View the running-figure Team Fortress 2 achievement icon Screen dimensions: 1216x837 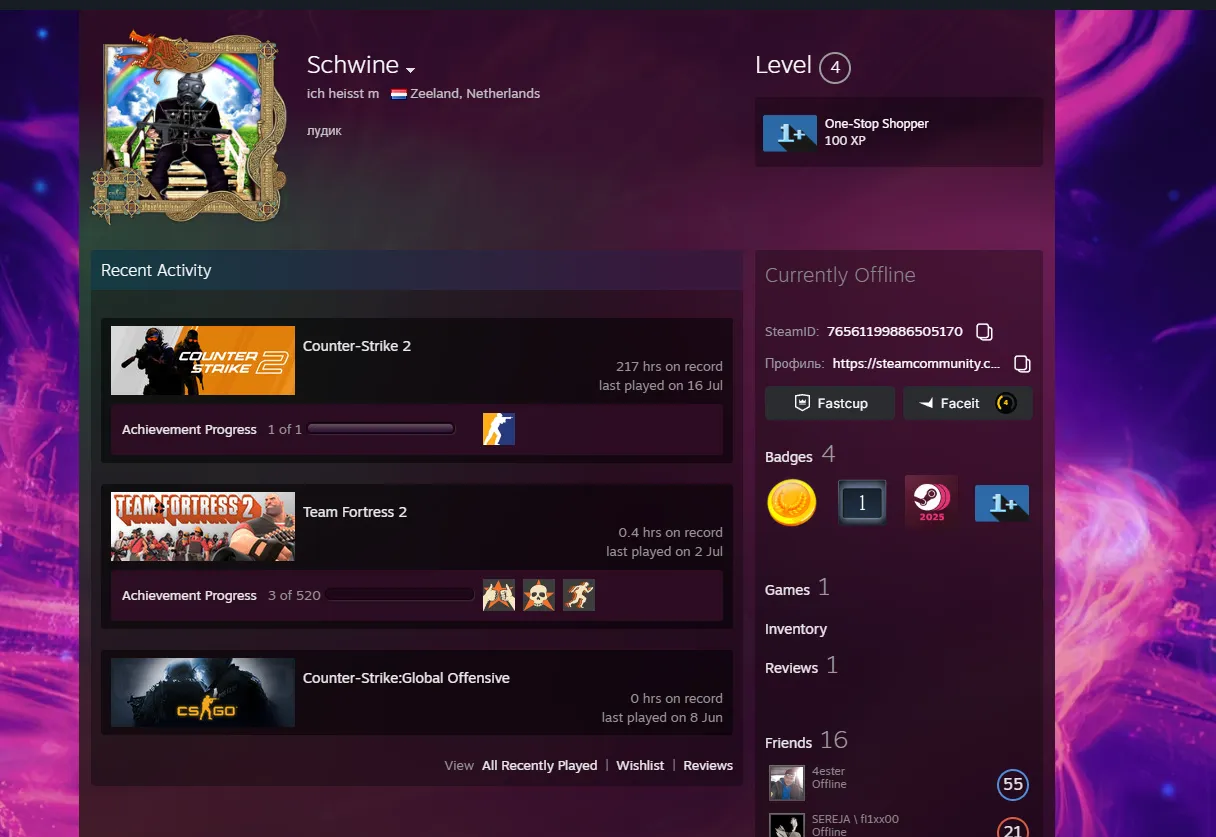(x=579, y=595)
